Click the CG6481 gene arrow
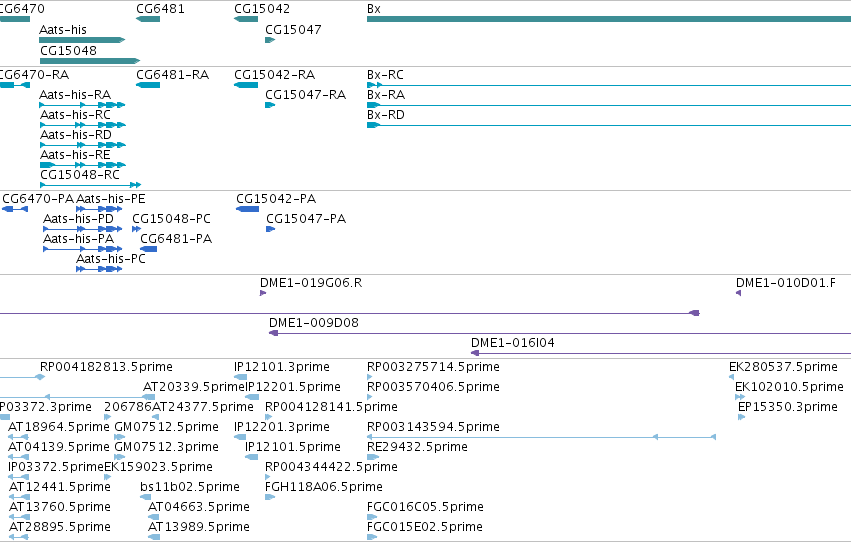 click(x=148, y=19)
